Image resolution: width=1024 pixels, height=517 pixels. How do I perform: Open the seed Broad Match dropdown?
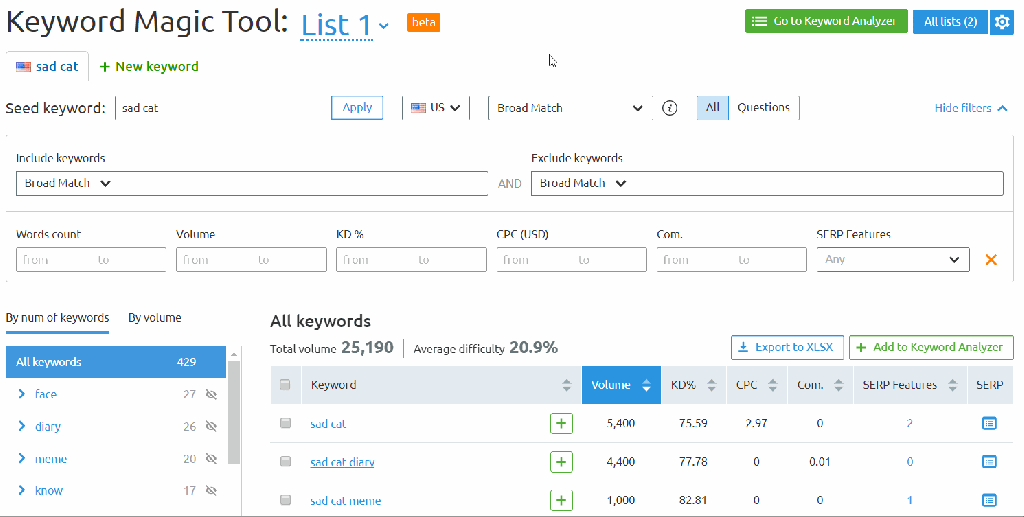[569, 108]
